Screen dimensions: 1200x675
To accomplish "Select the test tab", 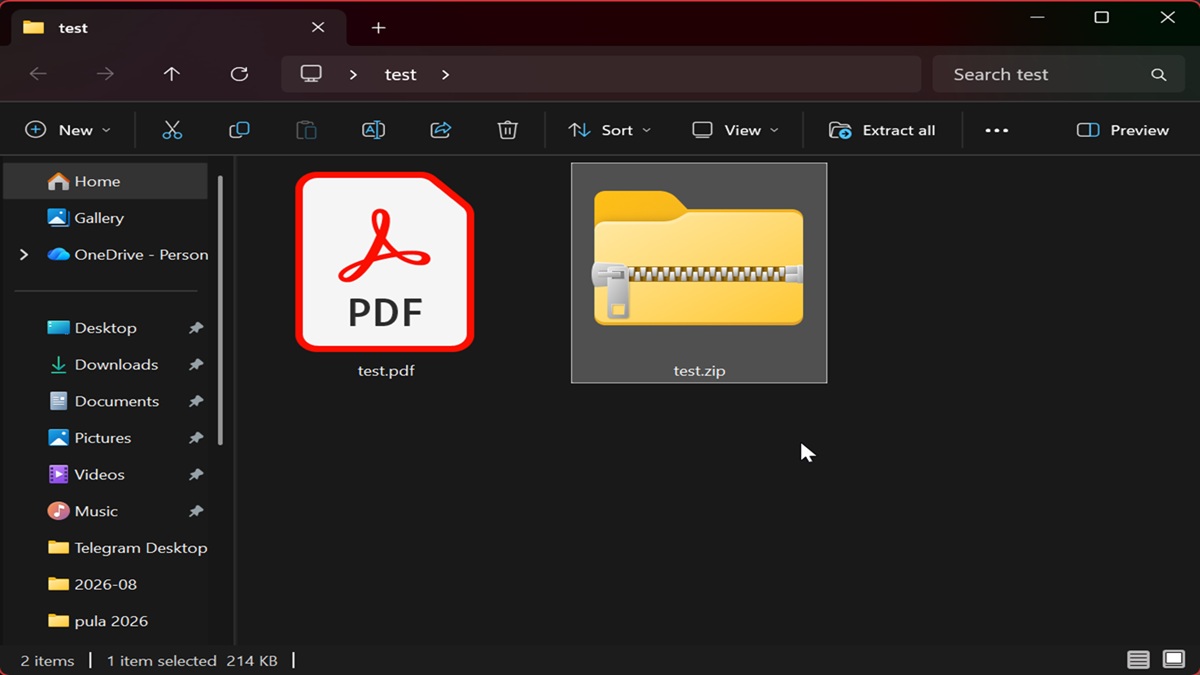I will click(177, 28).
